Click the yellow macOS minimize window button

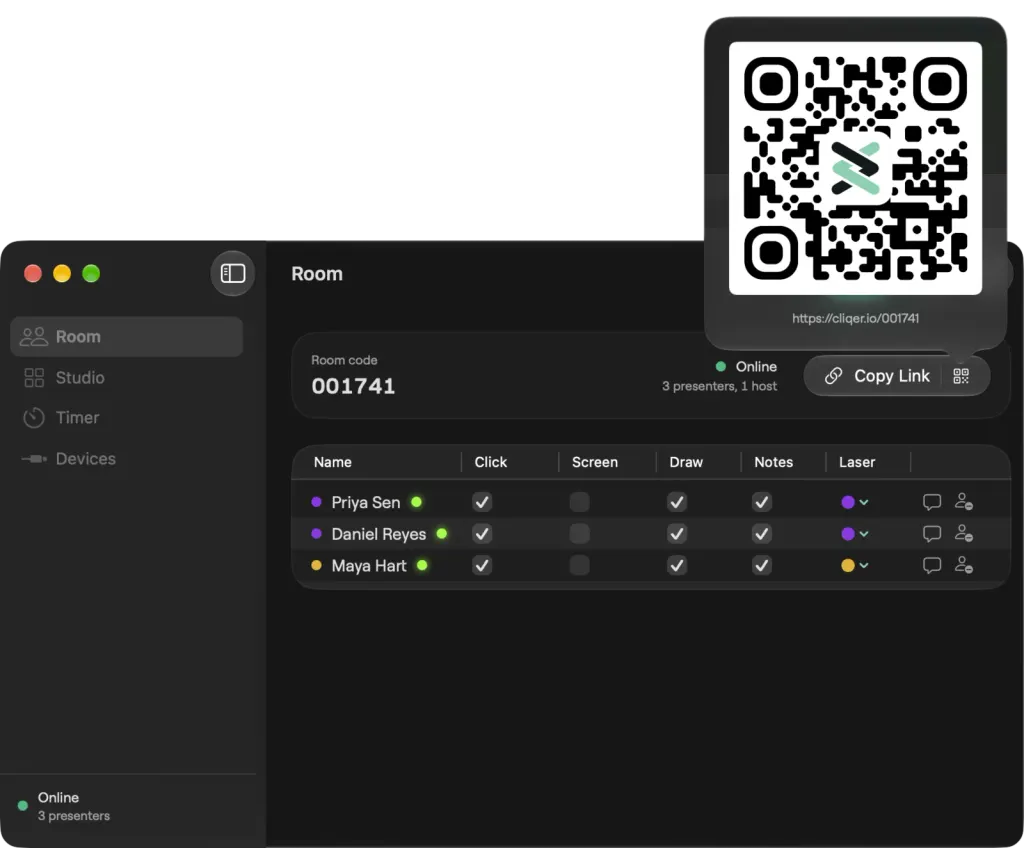click(x=62, y=273)
